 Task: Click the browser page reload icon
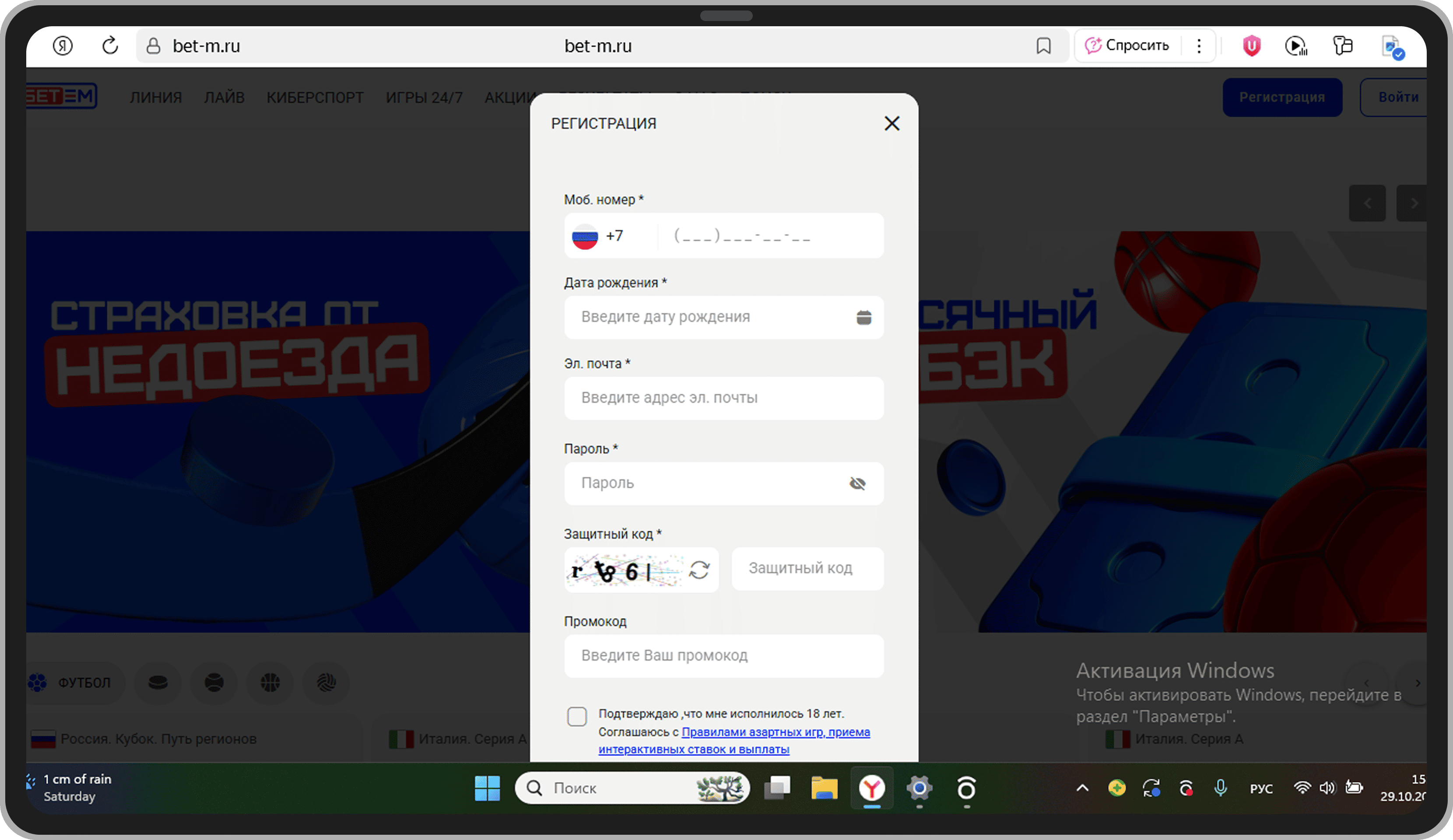(x=109, y=45)
